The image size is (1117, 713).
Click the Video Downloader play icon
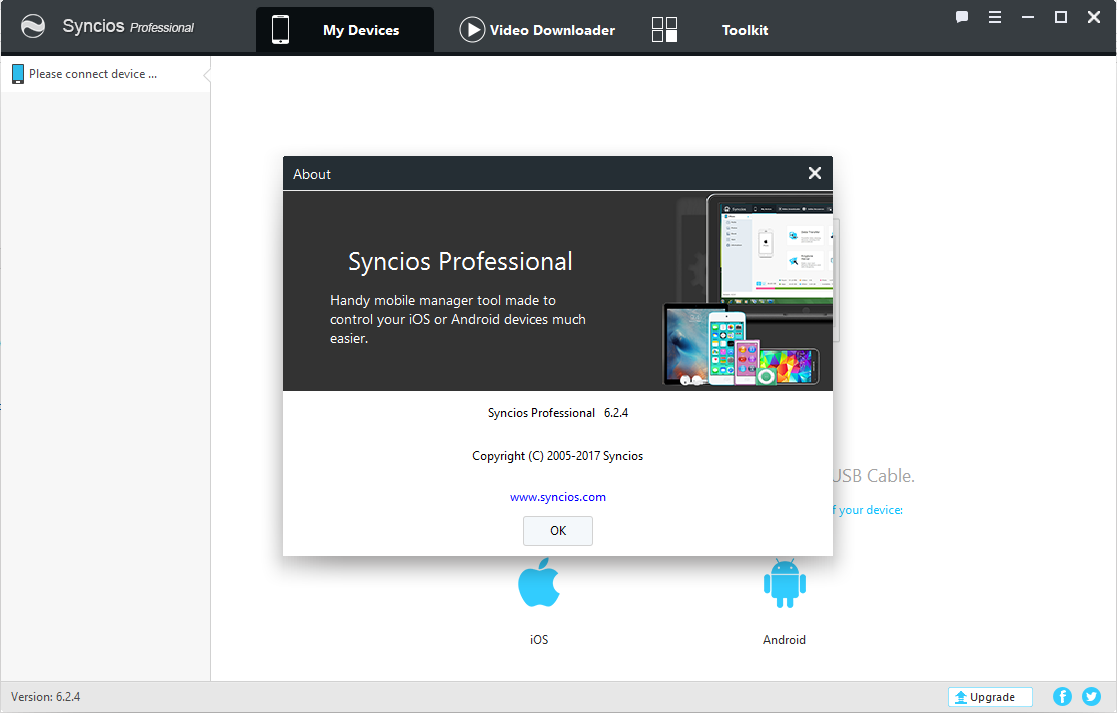[x=472, y=30]
